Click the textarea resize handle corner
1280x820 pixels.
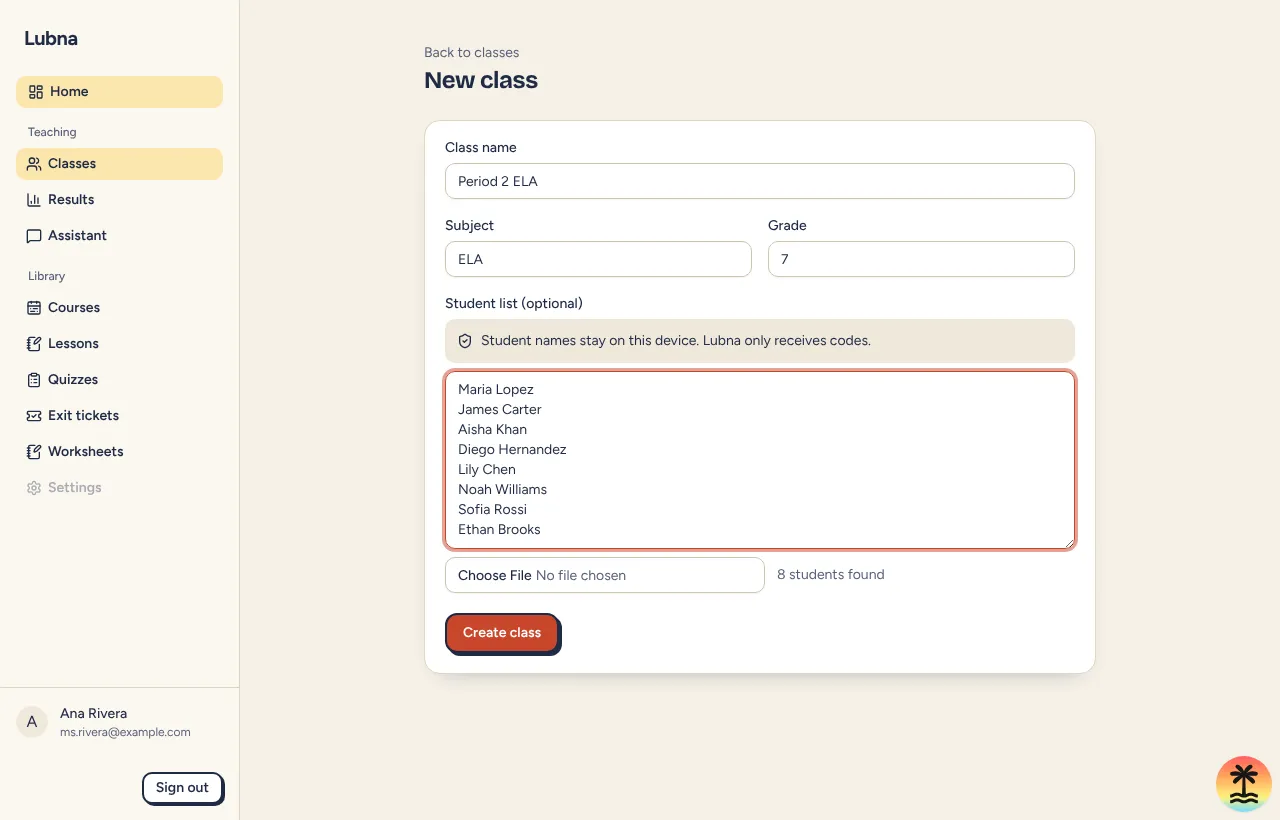click(1068, 542)
